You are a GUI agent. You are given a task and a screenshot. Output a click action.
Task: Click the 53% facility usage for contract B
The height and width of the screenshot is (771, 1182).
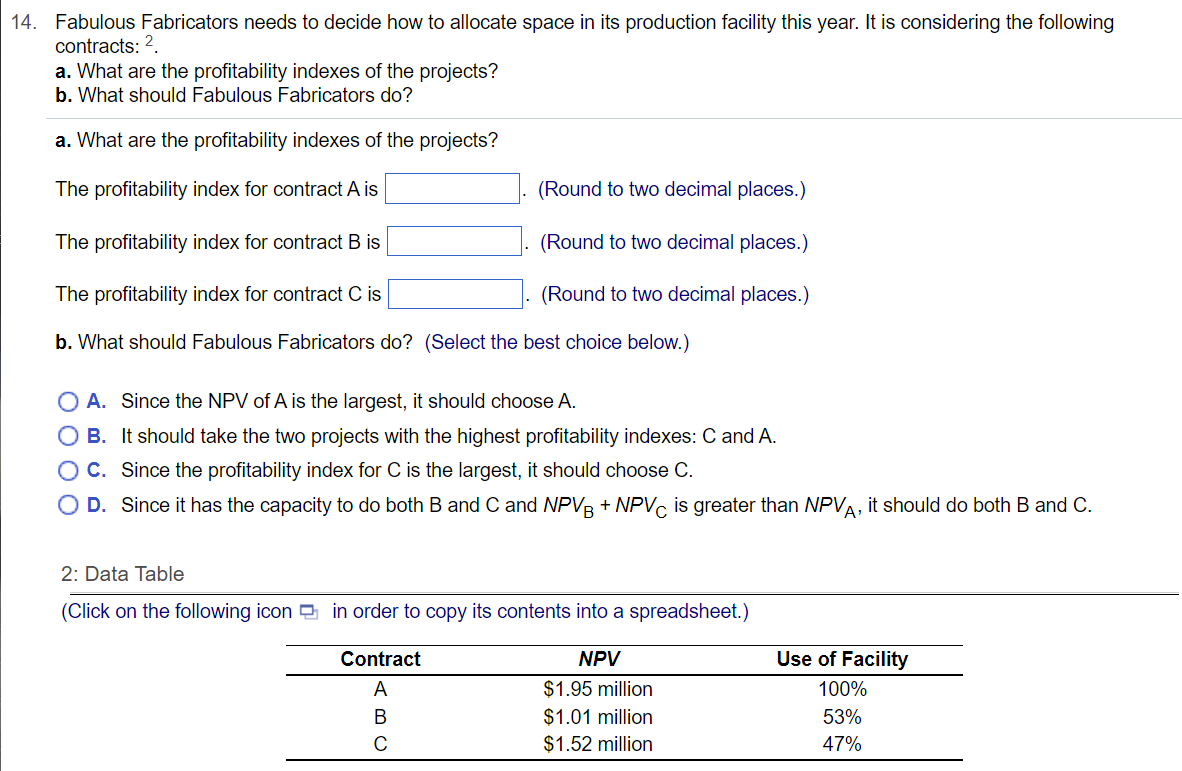point(842,717)
